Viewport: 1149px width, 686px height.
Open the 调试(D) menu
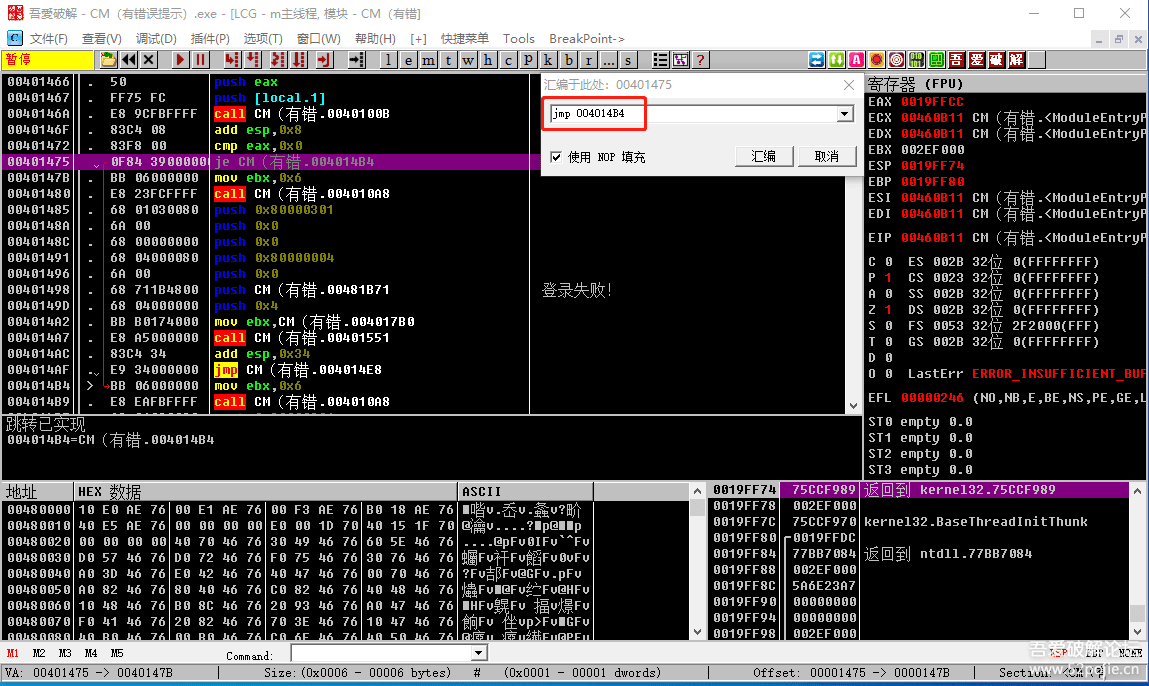pos(155,39)
